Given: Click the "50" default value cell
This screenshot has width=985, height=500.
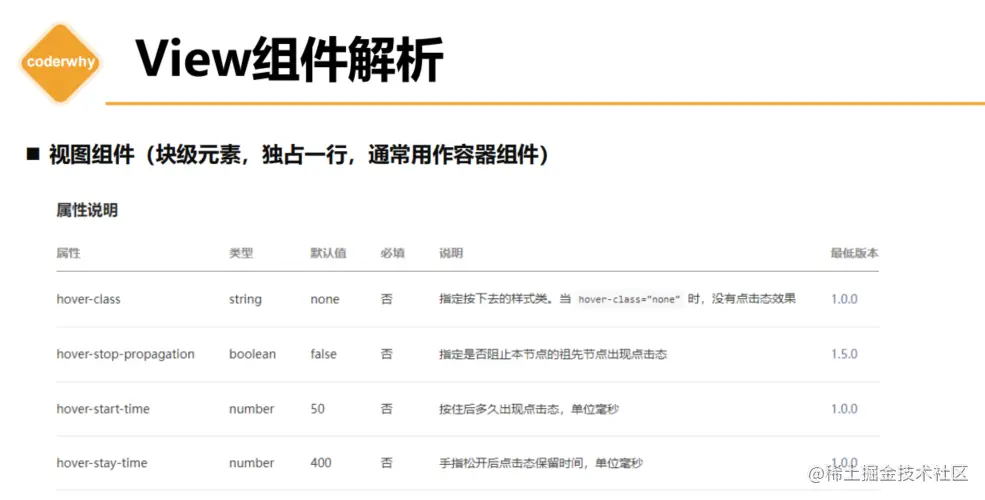Looking at the screenshot, I should click(317, 409).
